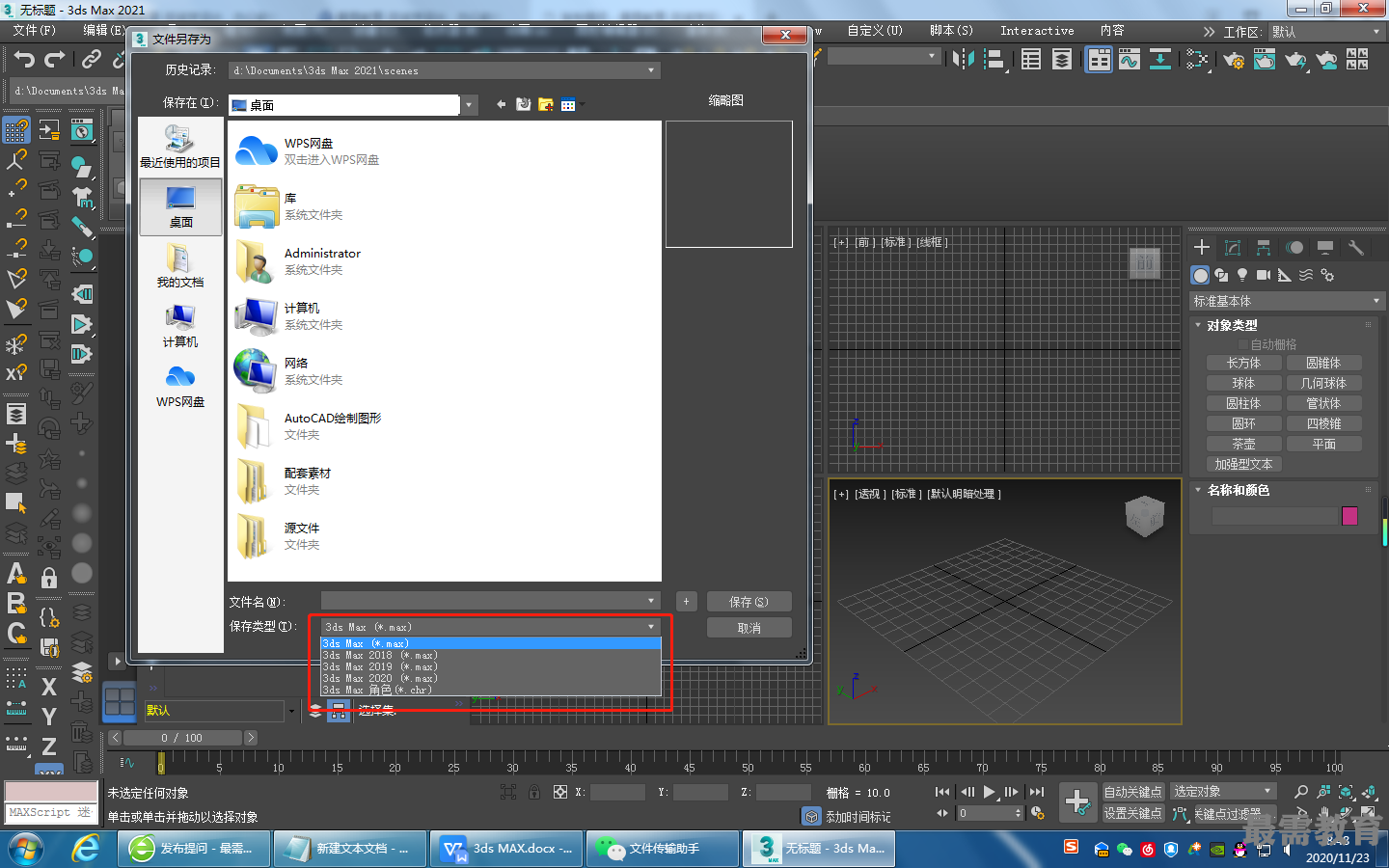The image size is (1389, 868).
Task: Open the Curve Editor icon
Action: click(x=1130, y=60)
